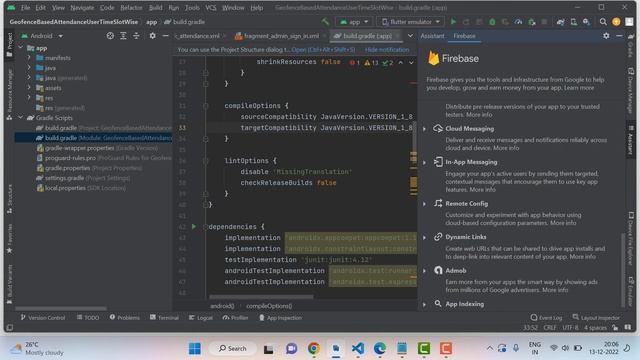This screenshot has height=360, width=640.
Task: Select gradle.properties in project tree
Action: pyautogui.click(x=90, y=168)
